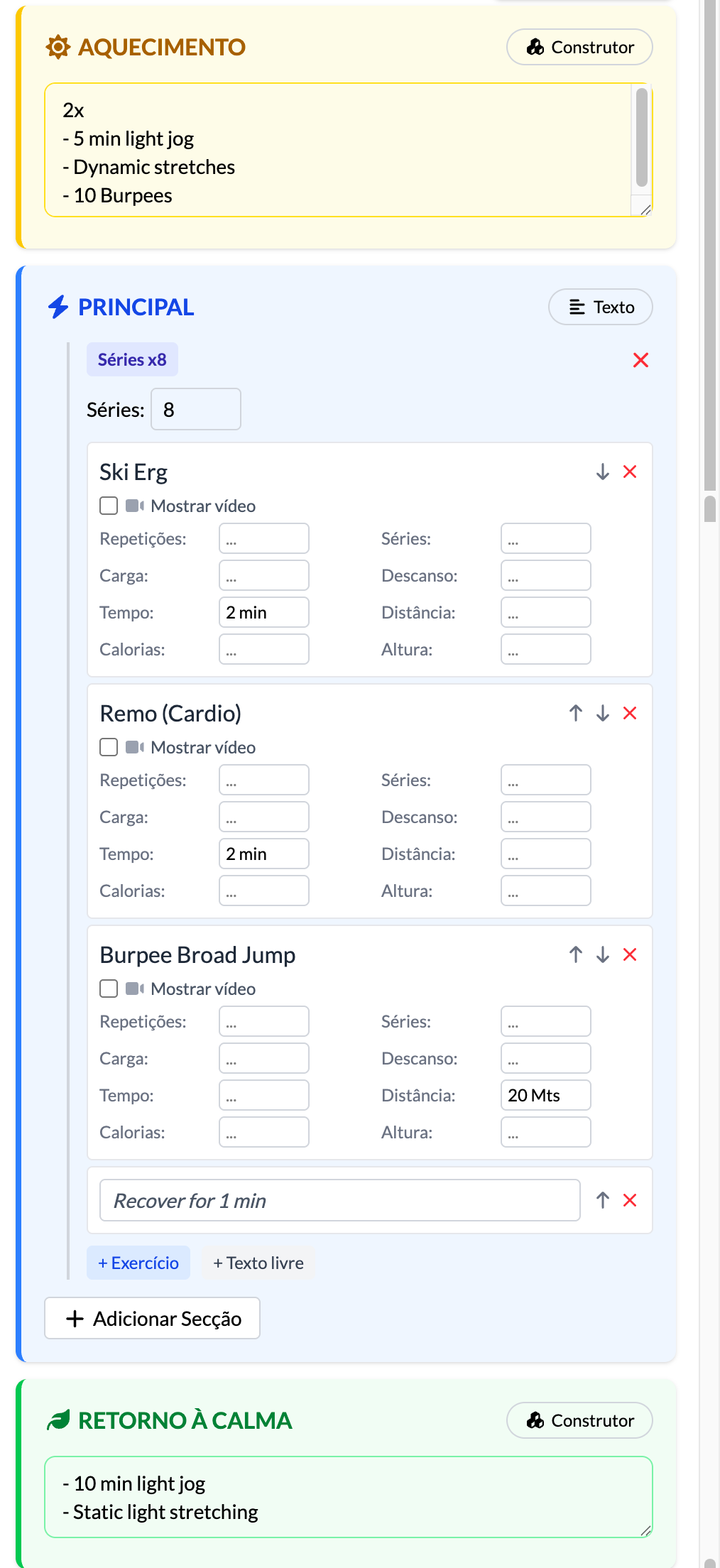Click the + Exercício button
Screen dimensions: 720x1568
[138, 1263]
